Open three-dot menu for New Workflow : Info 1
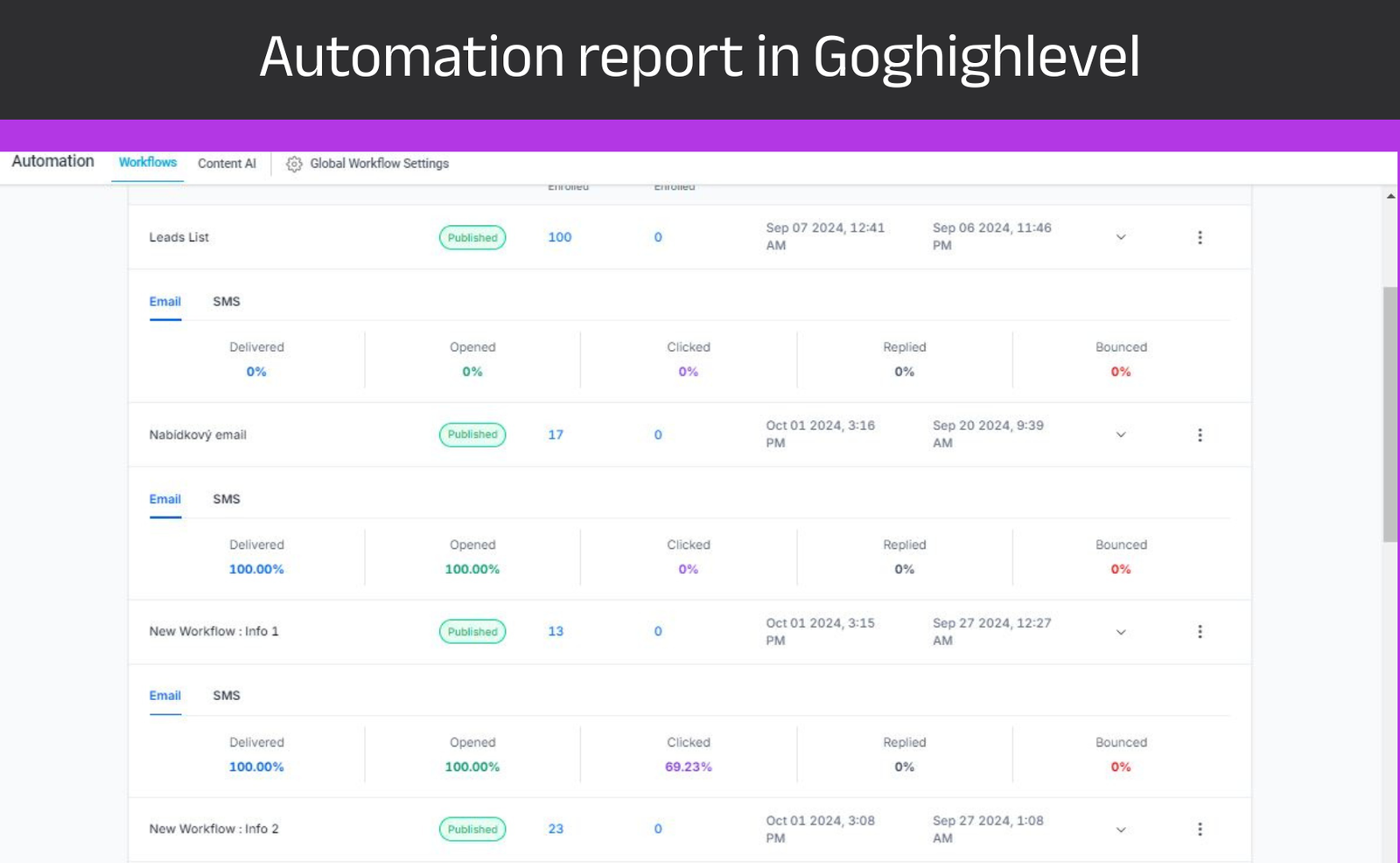The image size is (1400, 863). 1200,632
